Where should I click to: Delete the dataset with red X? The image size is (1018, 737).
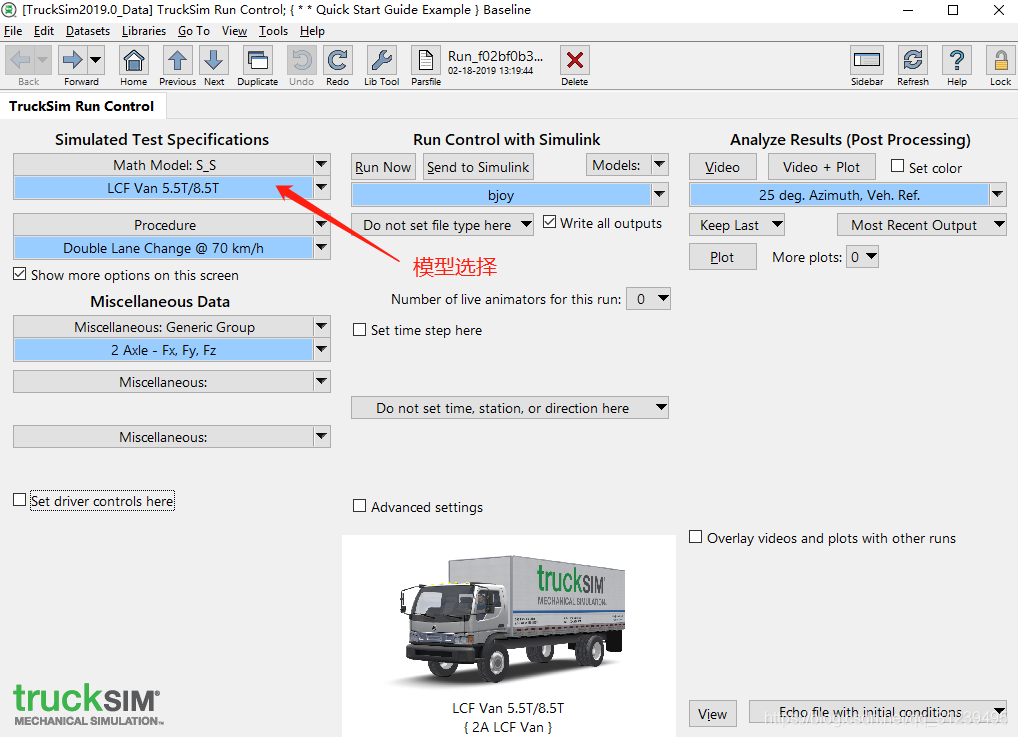coord(575,60)
